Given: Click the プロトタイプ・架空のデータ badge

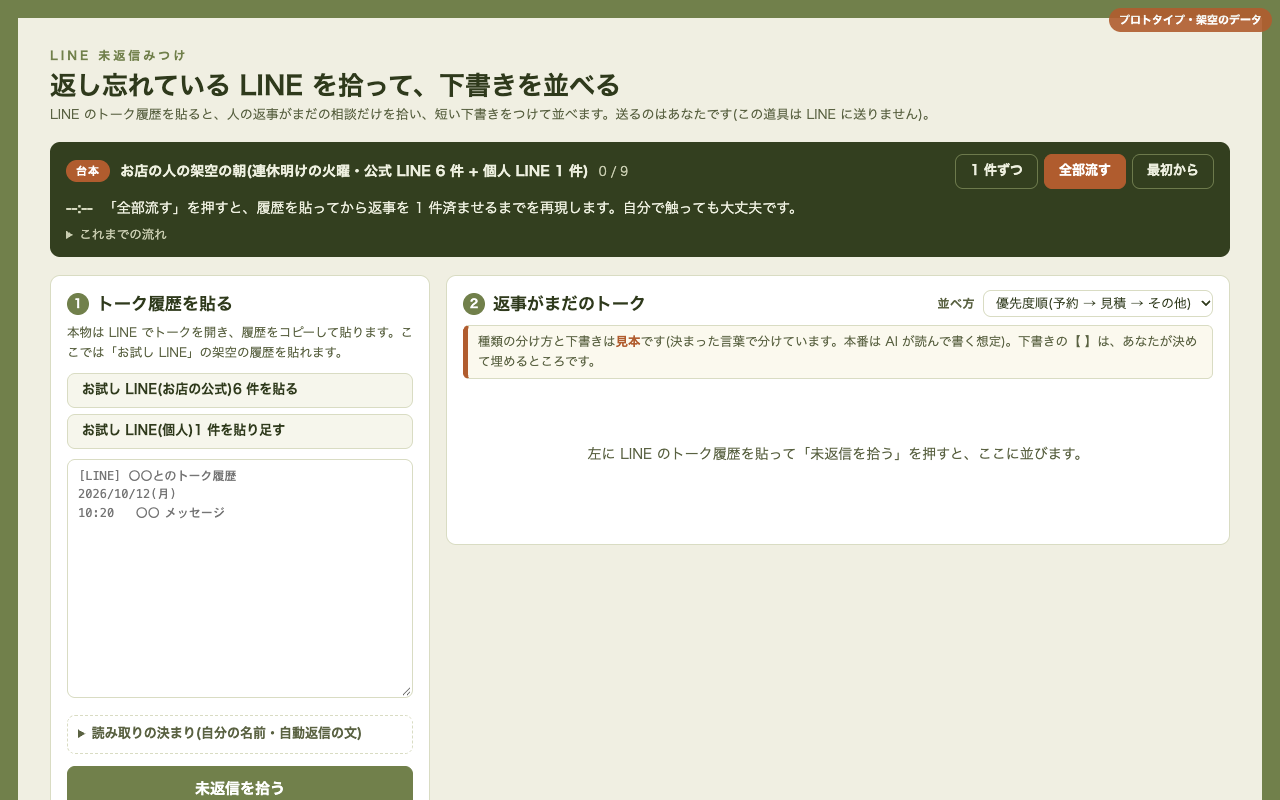Looking at the screenshot, I should tap(1190, 20).
